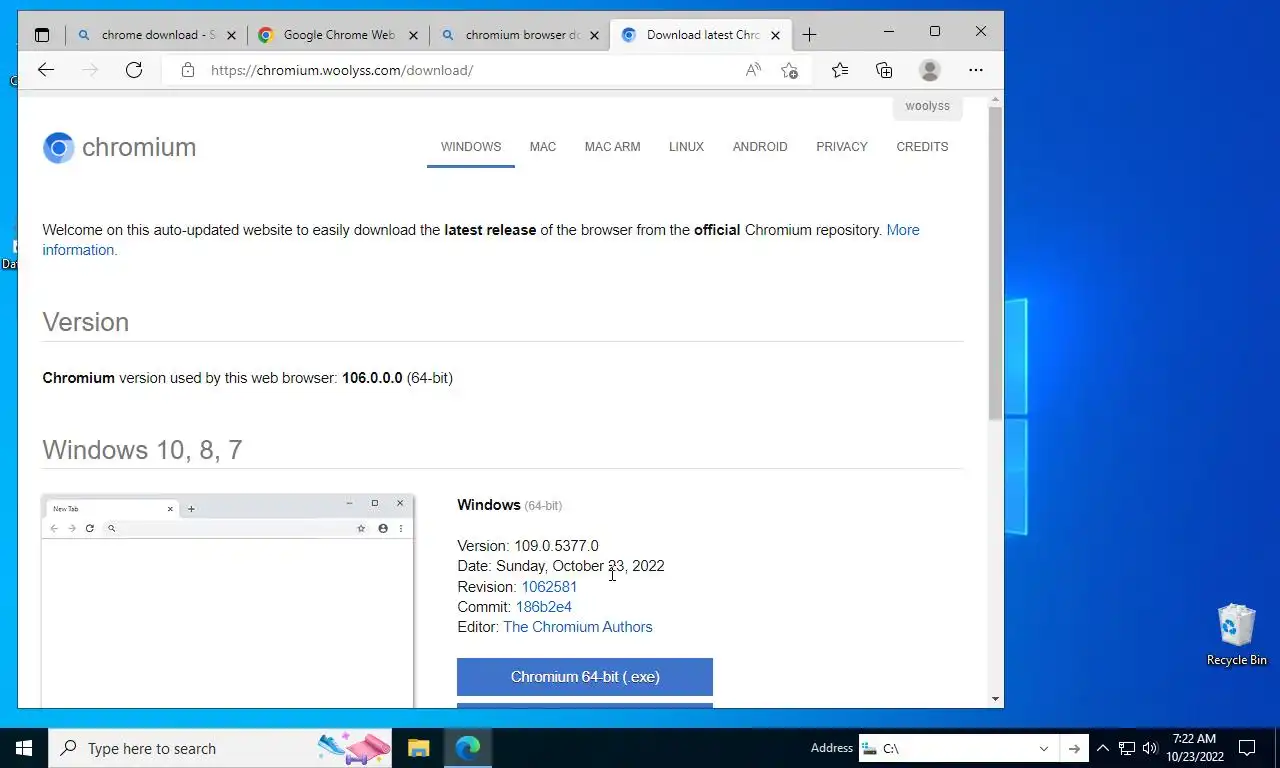The width and height of the screenshot is (1280, 768).
Task: Switch to the chromium browser tab
Action: click(x=519, y=35)
